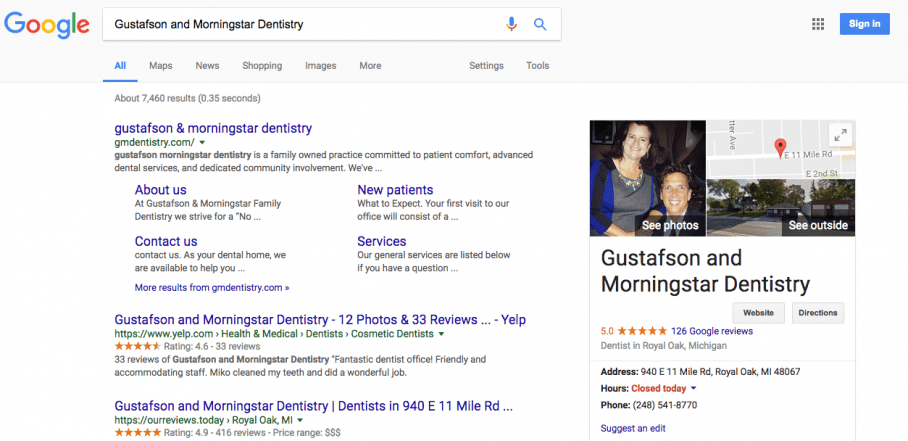Expand gmdentistry.com URL dropdown arrow
Image resolution: width=908 pixels, height=441 pixels.
click(x=202, y=142)
